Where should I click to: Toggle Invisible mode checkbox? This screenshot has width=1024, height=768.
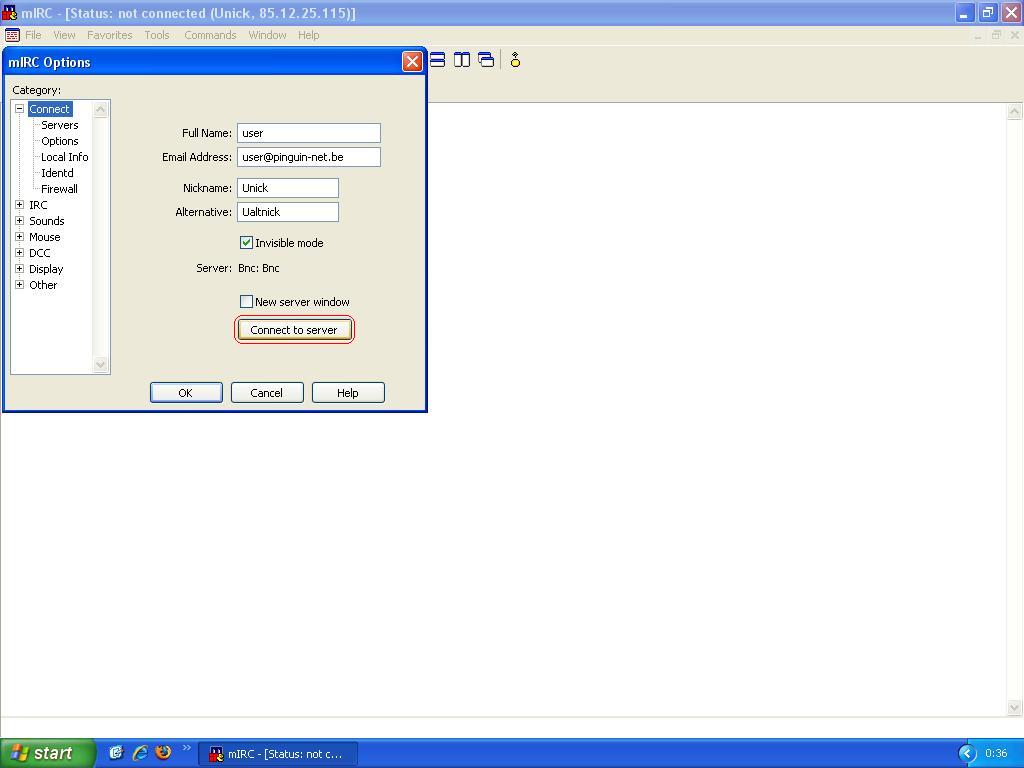click(x=246, y=243)
